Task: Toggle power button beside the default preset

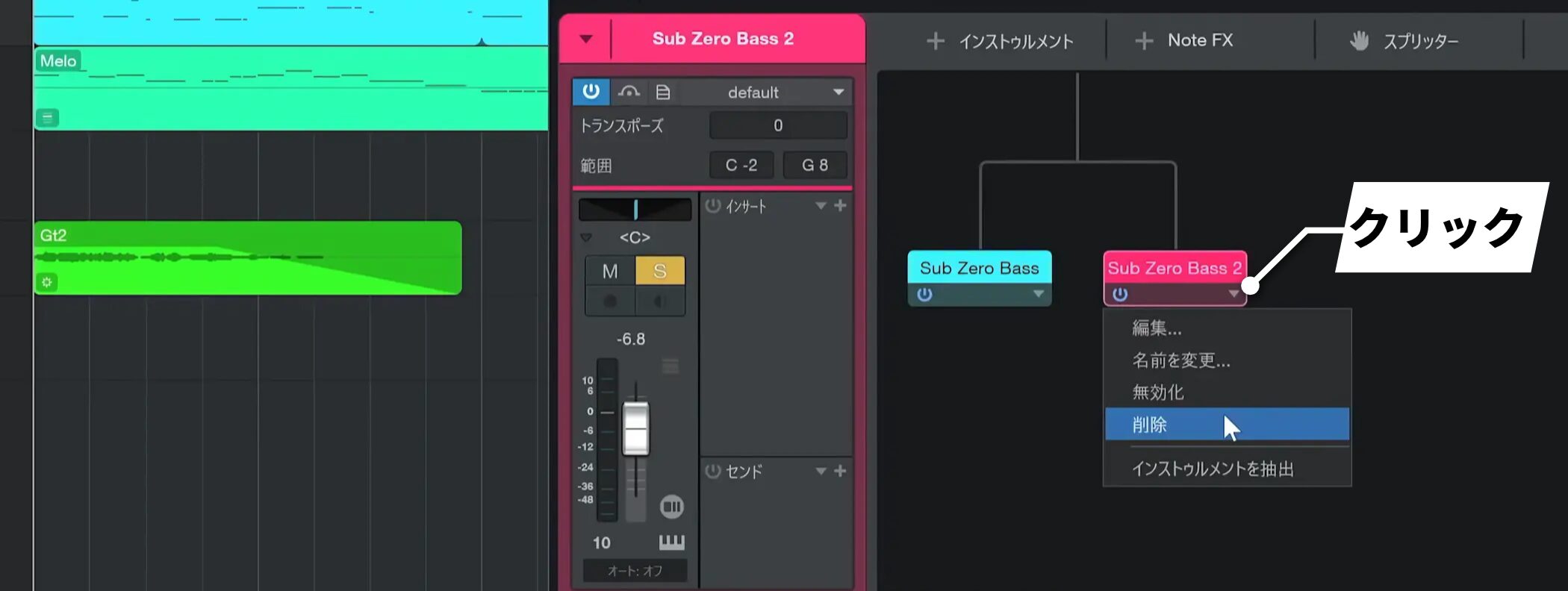Action: [591, 92]
